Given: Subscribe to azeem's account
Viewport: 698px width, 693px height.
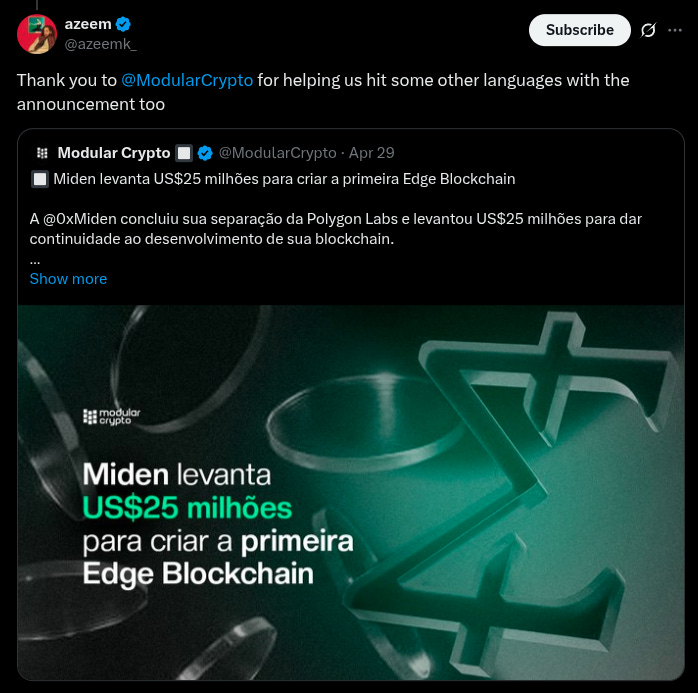Looking at the screenshot, I should click(580, 30).
